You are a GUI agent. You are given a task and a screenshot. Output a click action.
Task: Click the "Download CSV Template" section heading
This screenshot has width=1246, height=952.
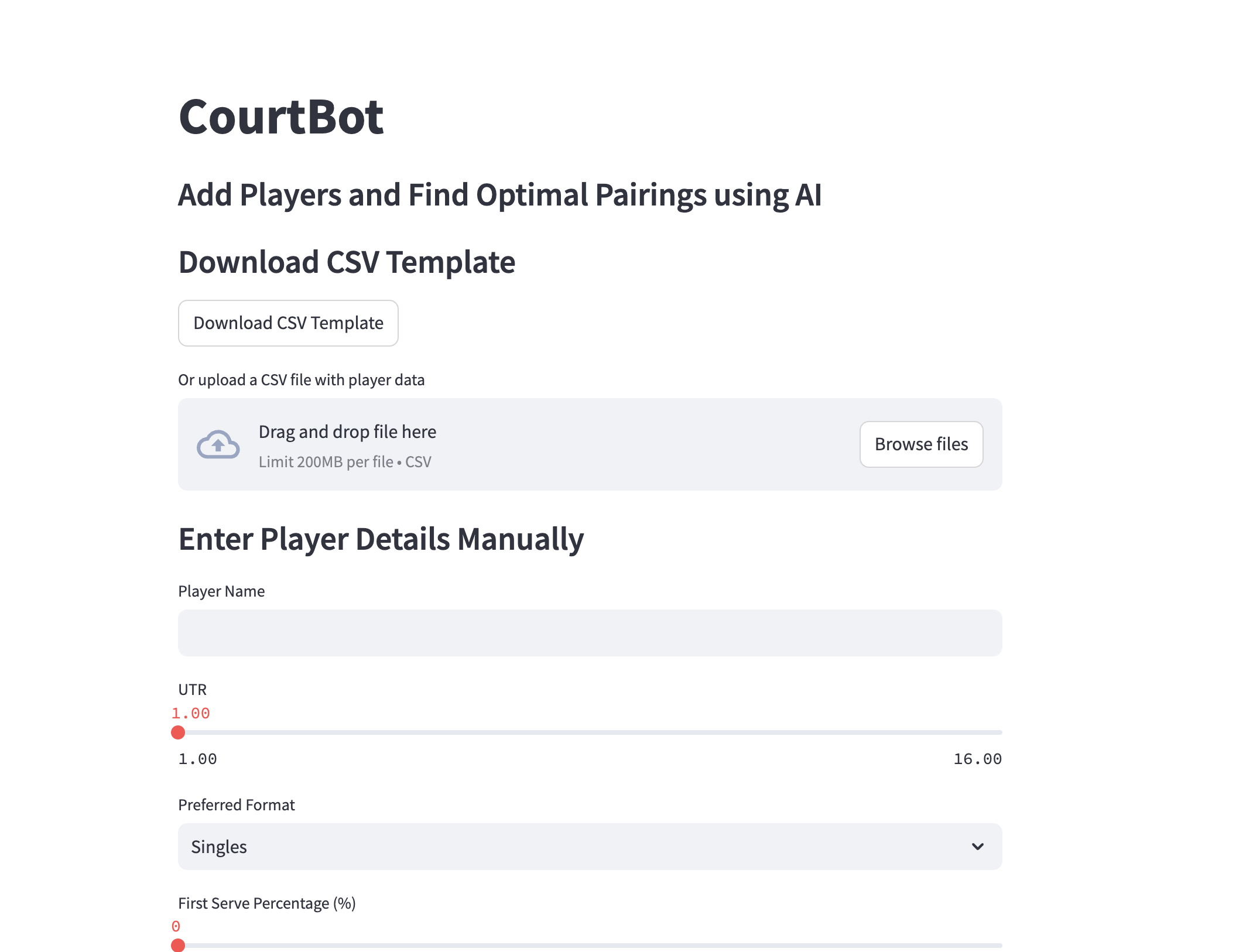pyautogui.click(x=347, y=262)
